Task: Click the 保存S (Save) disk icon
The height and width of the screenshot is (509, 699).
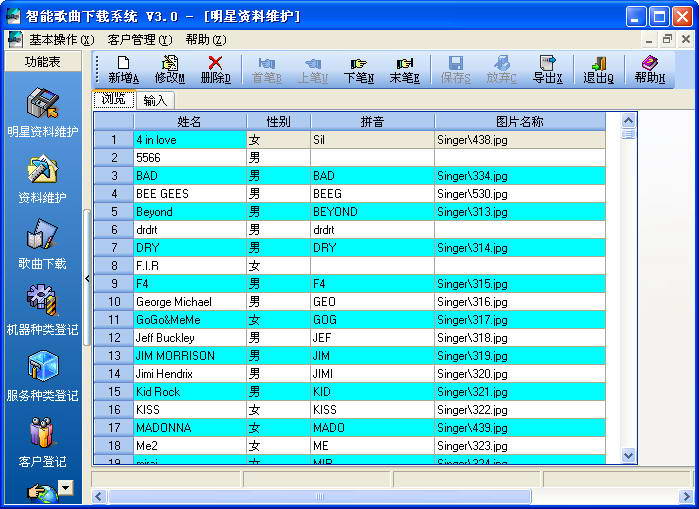Action: (456, 63)
